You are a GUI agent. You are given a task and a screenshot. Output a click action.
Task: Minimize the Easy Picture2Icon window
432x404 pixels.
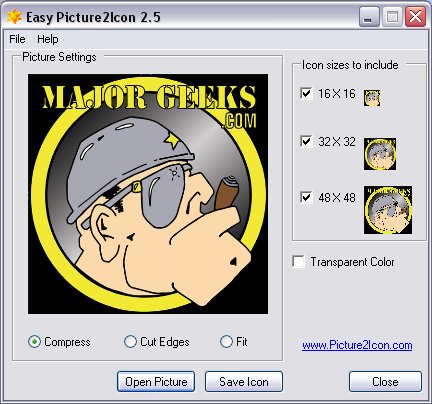[369, 17]
